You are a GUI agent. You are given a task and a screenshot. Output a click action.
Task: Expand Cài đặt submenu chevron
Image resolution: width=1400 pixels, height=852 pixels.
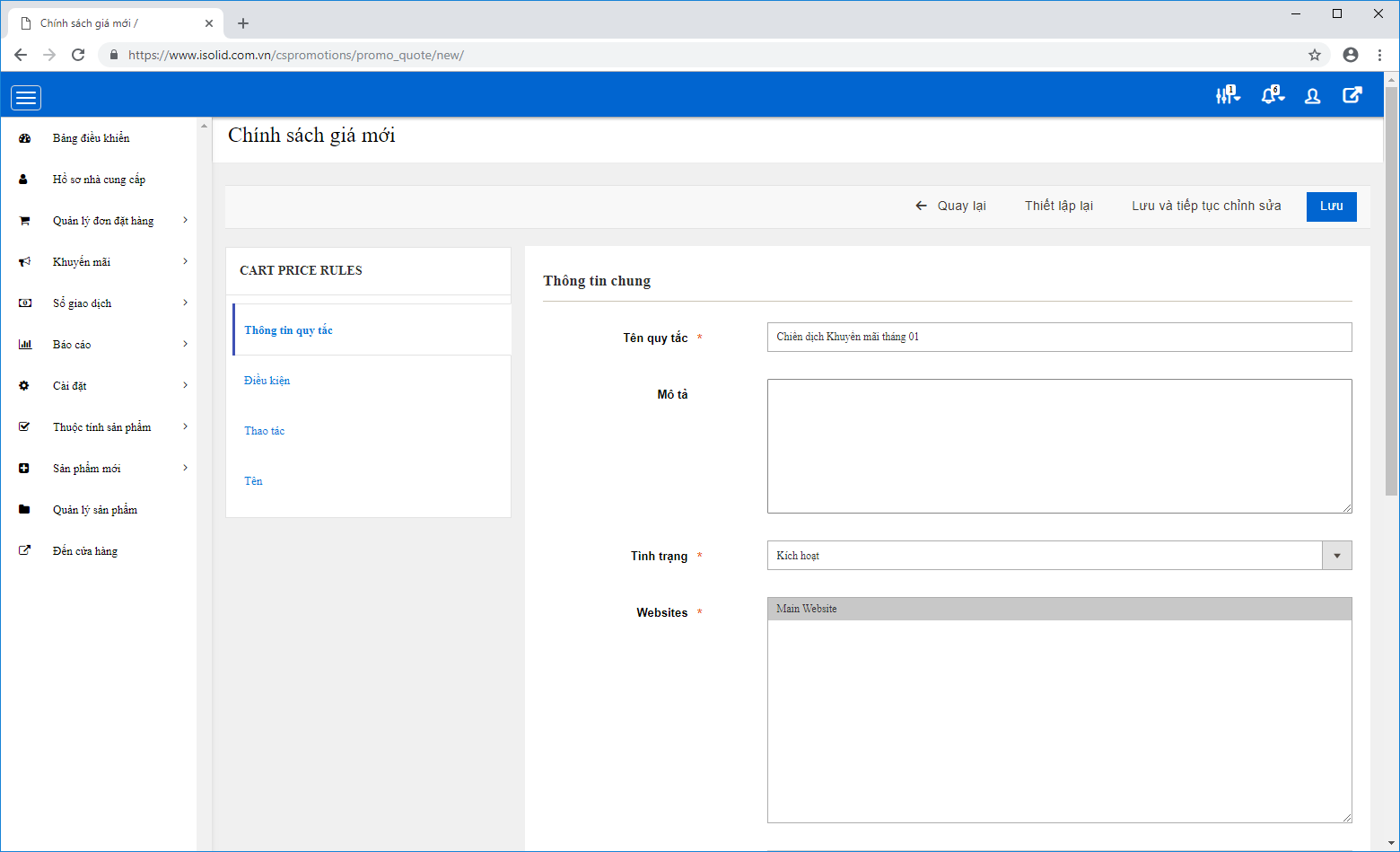(x=185, y=385)
